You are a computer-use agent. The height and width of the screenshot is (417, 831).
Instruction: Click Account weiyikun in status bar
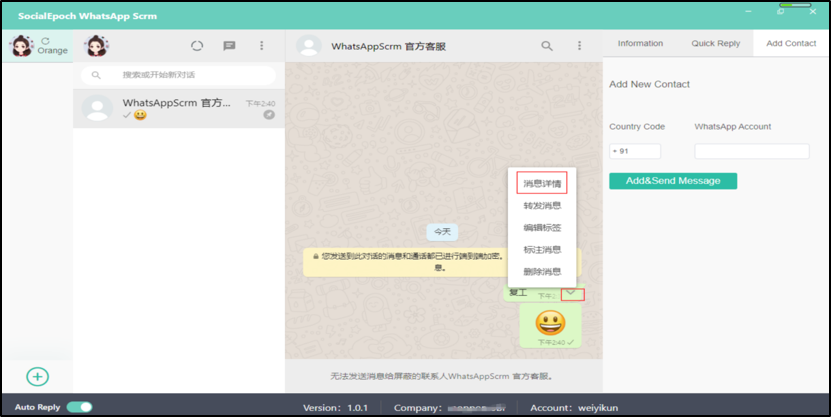click(574, 408)
